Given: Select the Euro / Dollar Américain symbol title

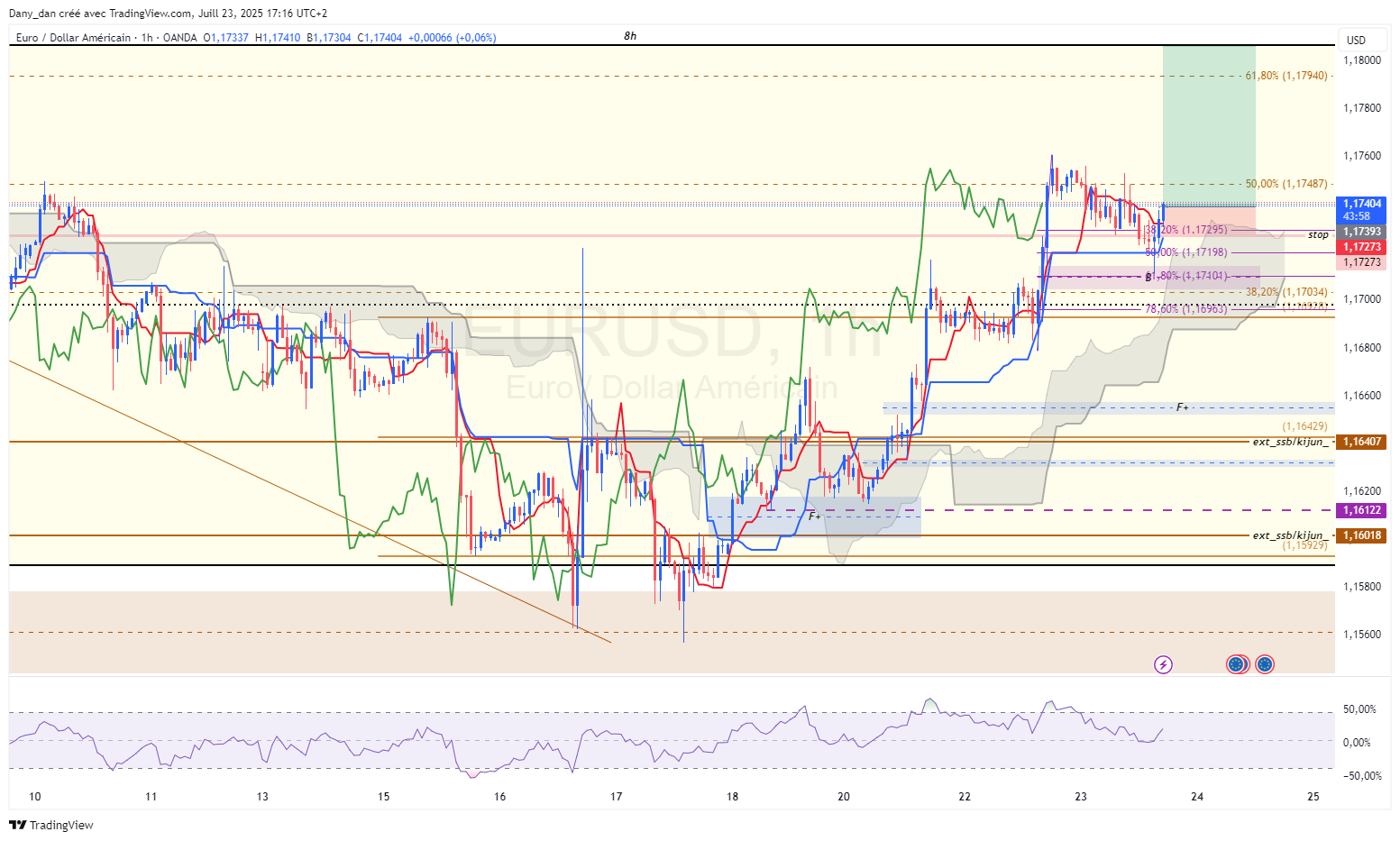Looking at the screenshot, I should [x=73, y=38].
